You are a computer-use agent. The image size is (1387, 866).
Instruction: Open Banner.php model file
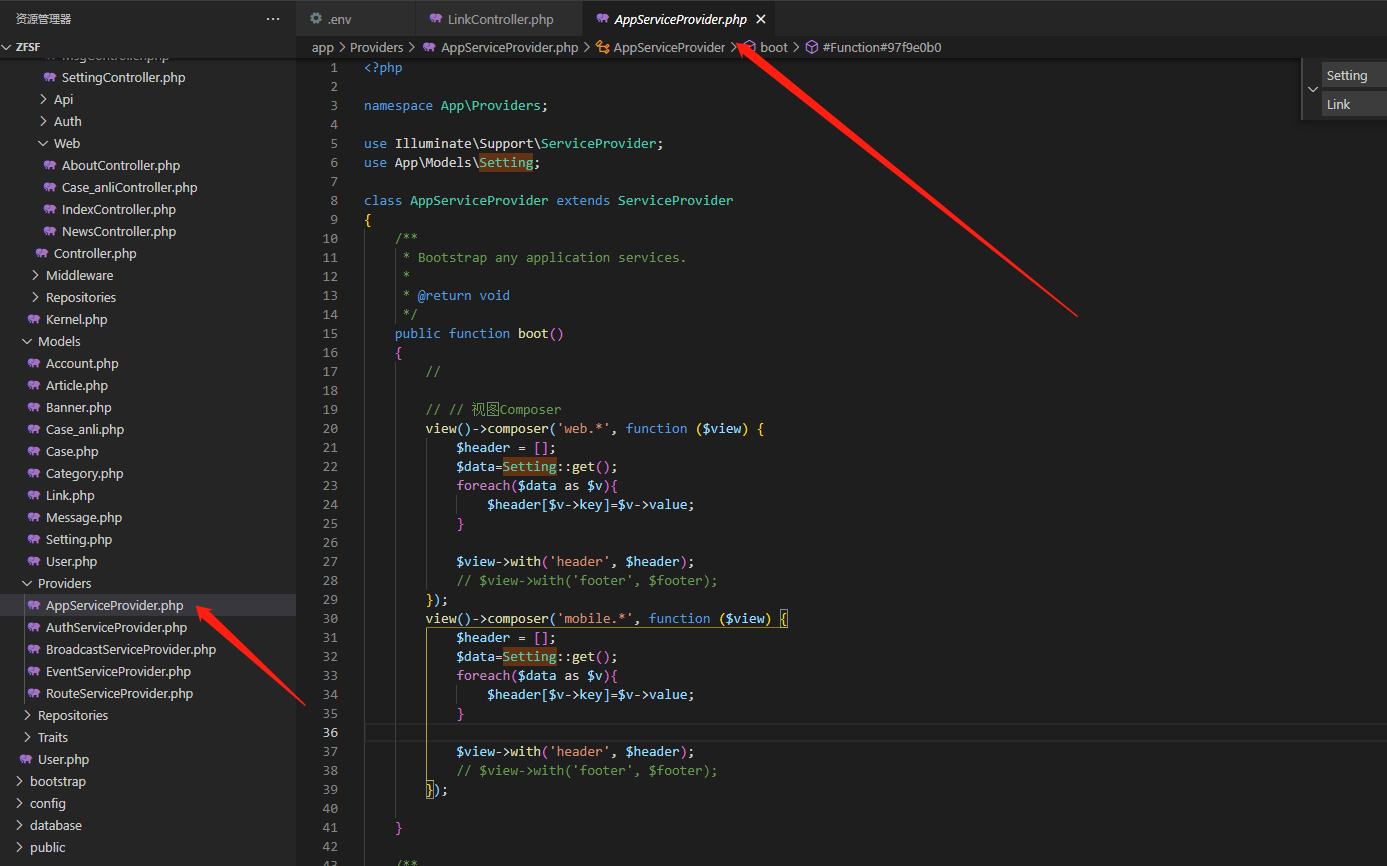(x=78, y=407)
